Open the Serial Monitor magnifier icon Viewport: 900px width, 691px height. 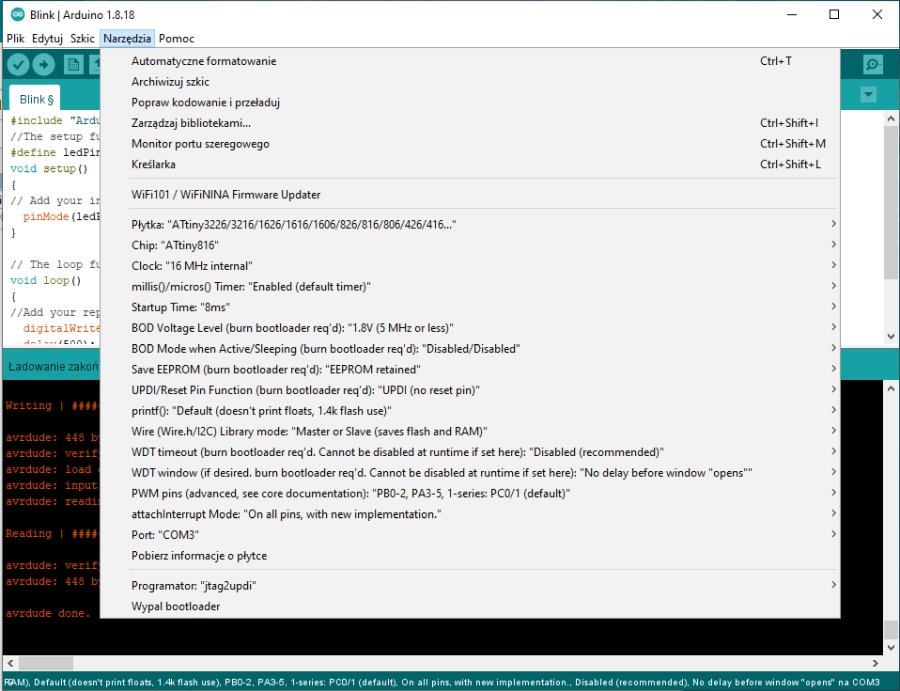[x=873, y=64]
